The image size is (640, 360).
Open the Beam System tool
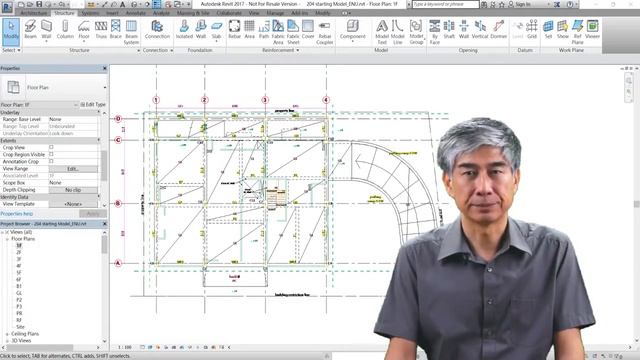[131, 32]
